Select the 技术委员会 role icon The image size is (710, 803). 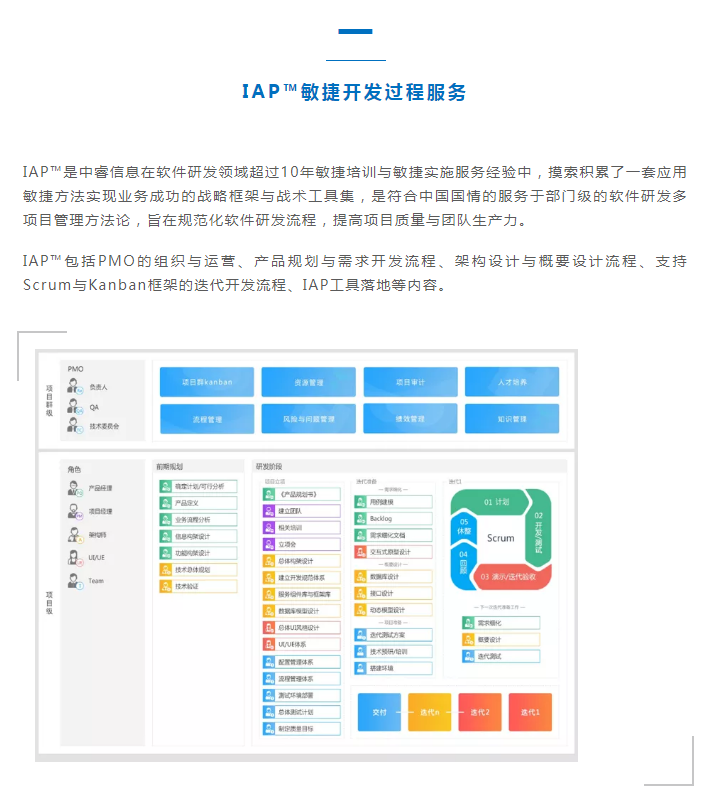point(74,425)
